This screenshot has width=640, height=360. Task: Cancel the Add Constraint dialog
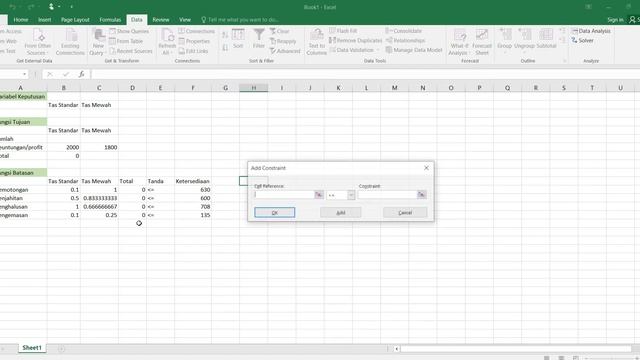405,213
